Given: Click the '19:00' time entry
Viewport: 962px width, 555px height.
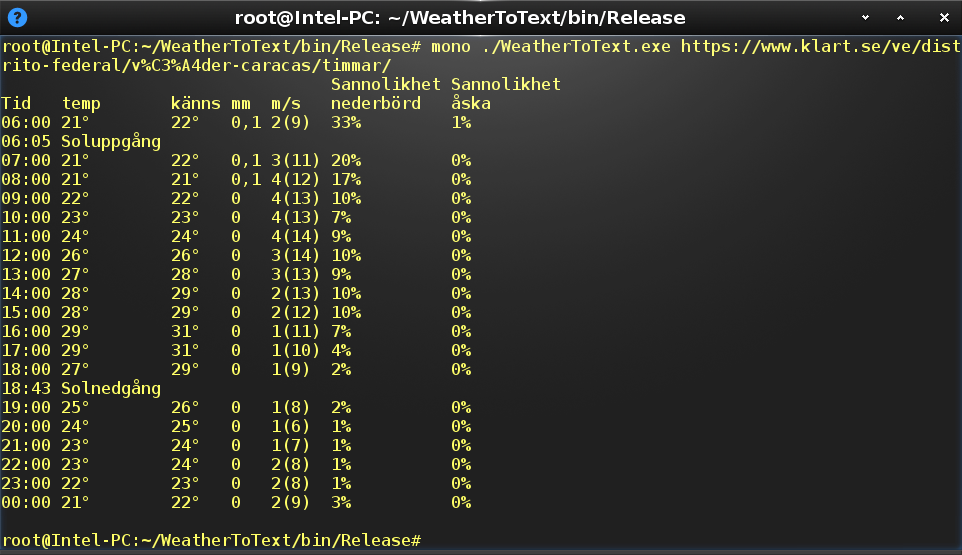Looking at the screenshot, I should [x=26, y=408].
